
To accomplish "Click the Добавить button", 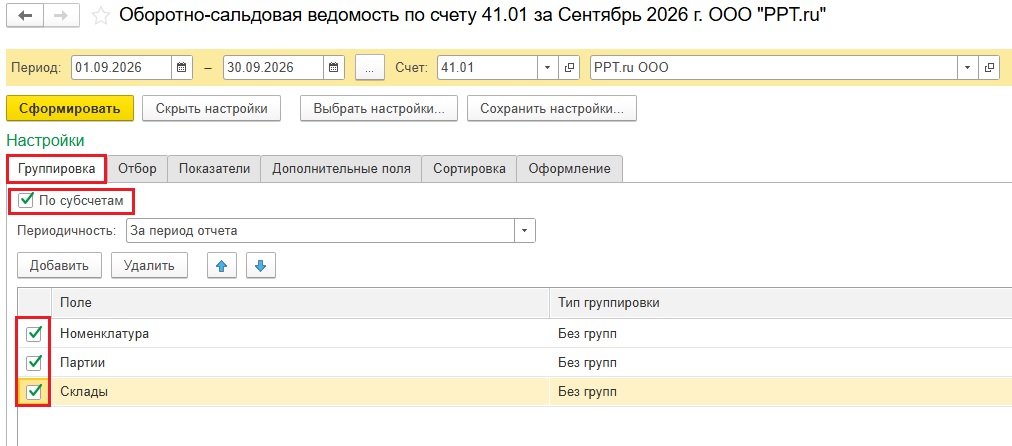I will (x=59, y=265).
